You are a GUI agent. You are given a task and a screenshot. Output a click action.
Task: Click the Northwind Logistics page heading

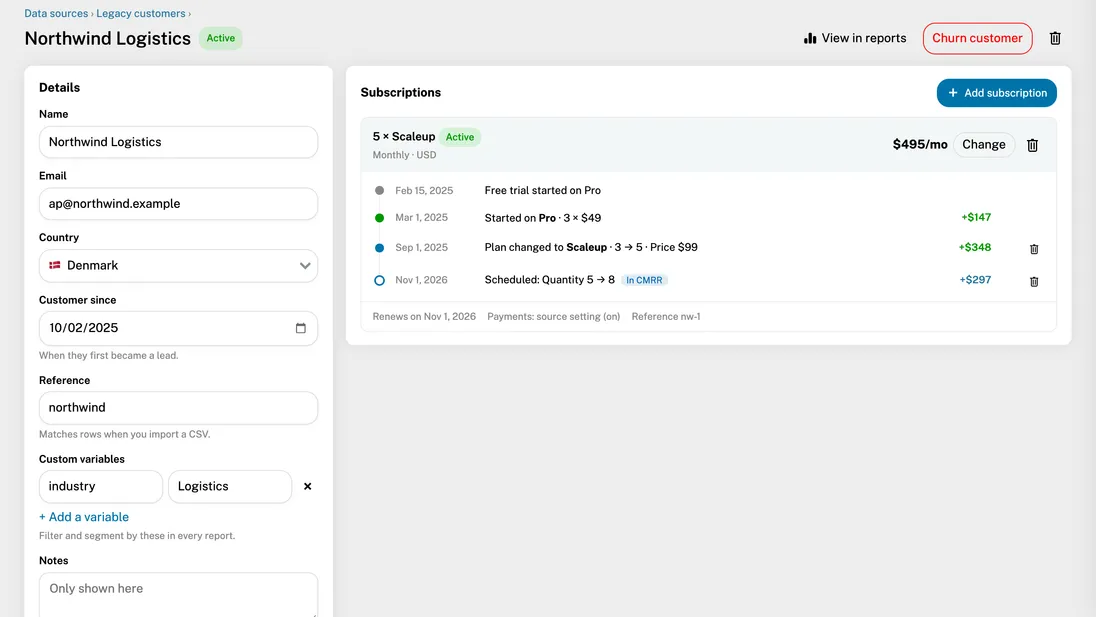click(x=108, y=38)
